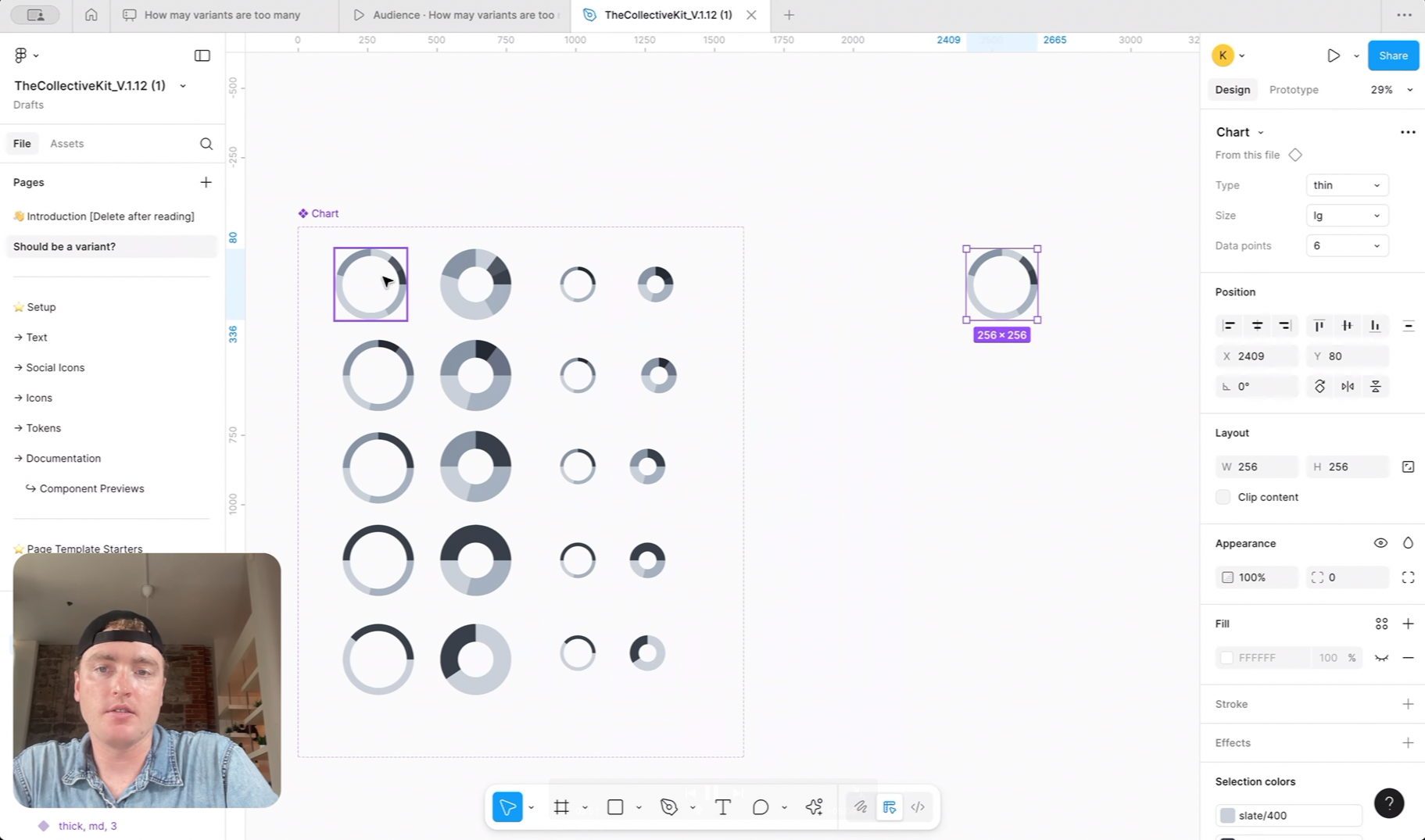Open the Type dropdown showing thin
This screenshot has height=840, width=1425.
pos(1347,185)
